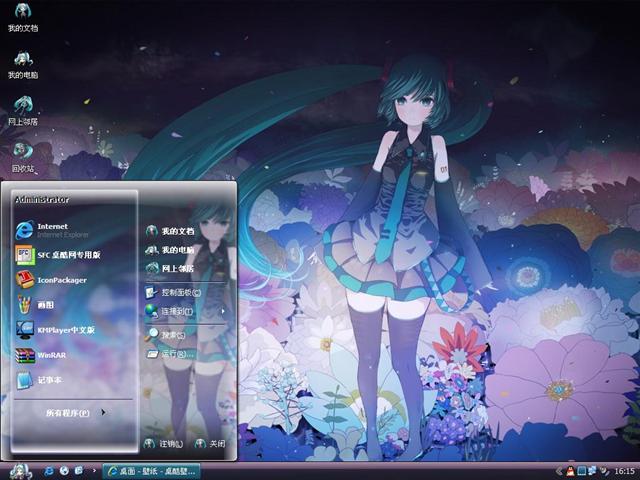Click the tray icon left of the clock
This screenshot has height=480, width=640.
[x=604, y=471]
